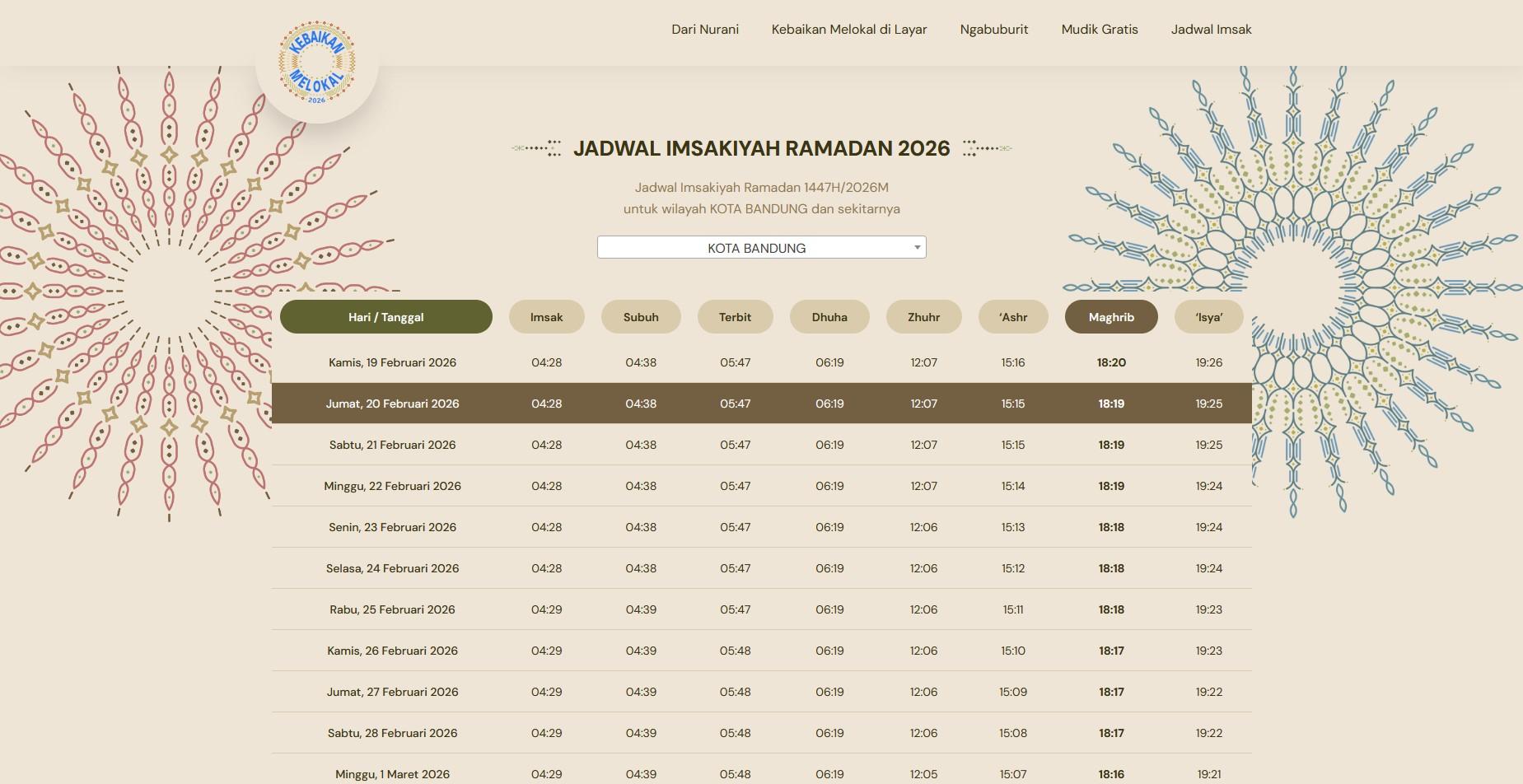Click the dropdown arrow of city selector

coord(917,247)
